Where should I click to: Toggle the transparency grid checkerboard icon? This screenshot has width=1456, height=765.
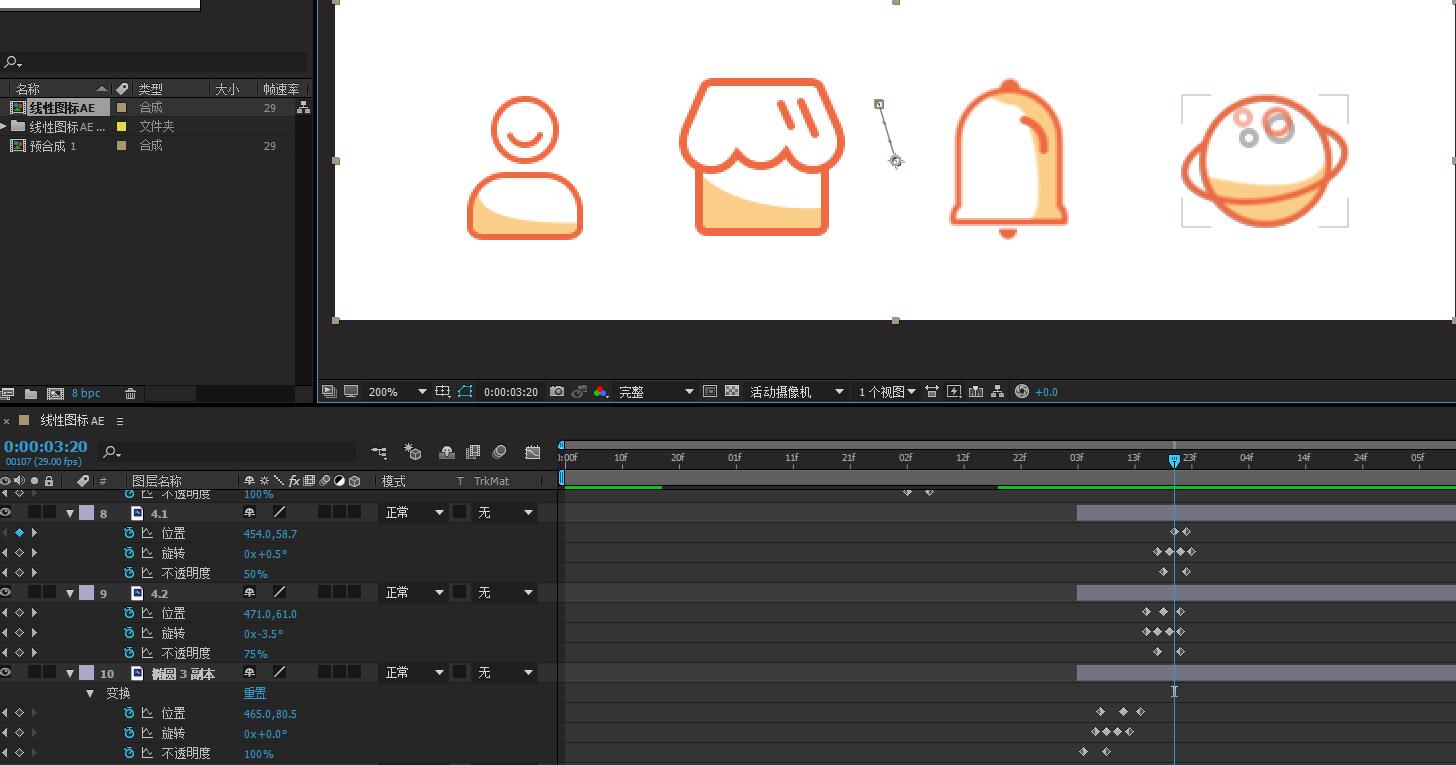point(732,392)
